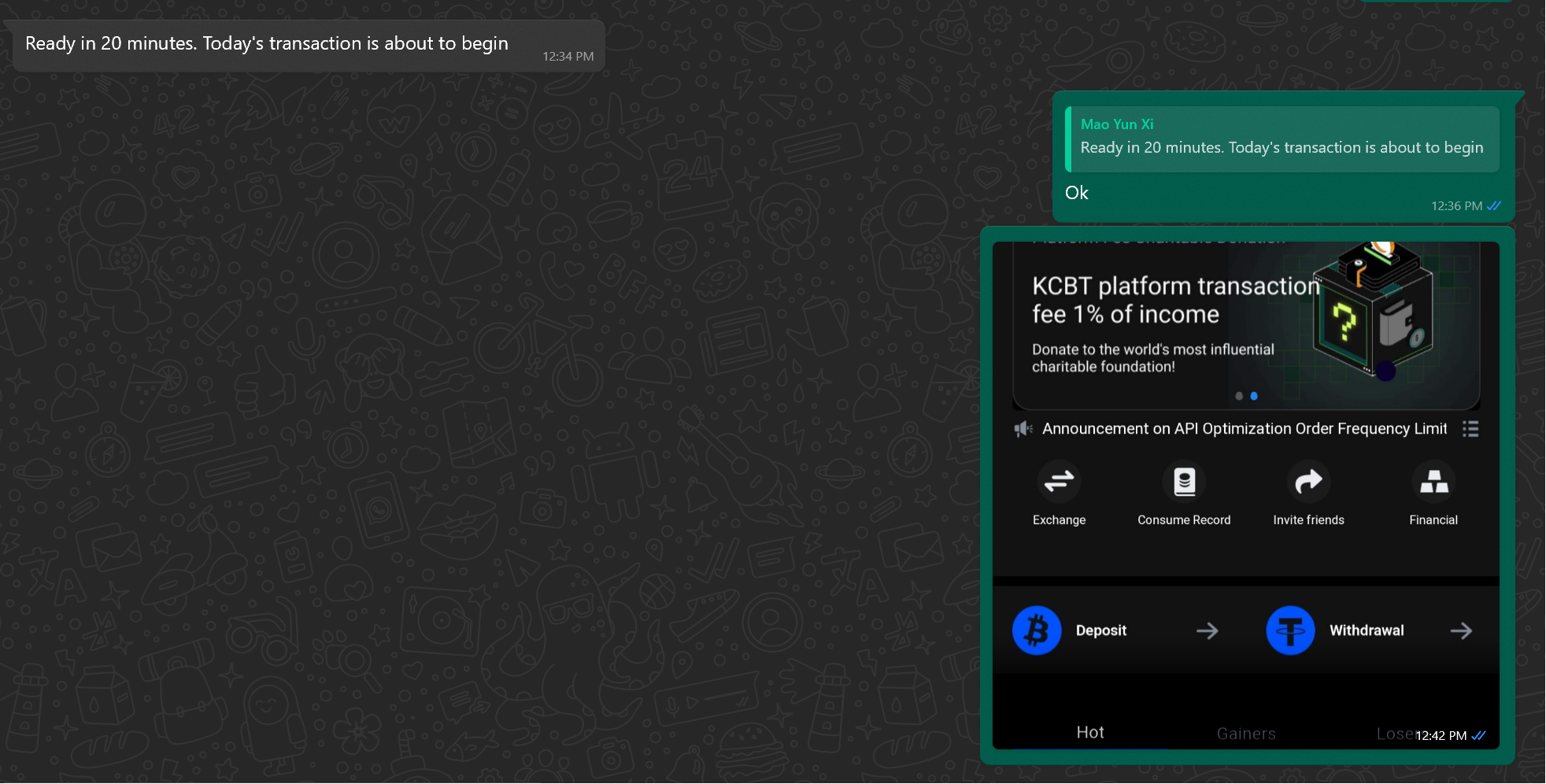Switch to the Gainers tab
1546x784 pixels.
[1246, 734]
